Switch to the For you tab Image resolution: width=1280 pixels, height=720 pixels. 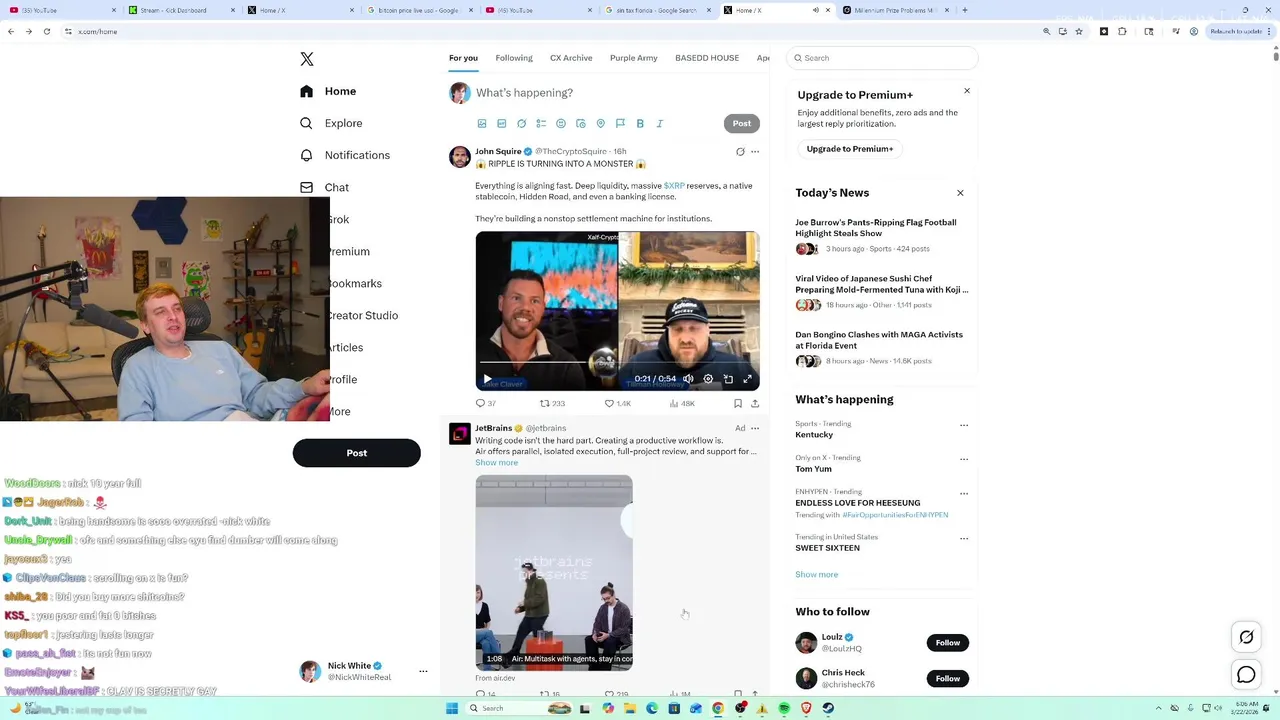pyautogui.click(x=463, y=58)
